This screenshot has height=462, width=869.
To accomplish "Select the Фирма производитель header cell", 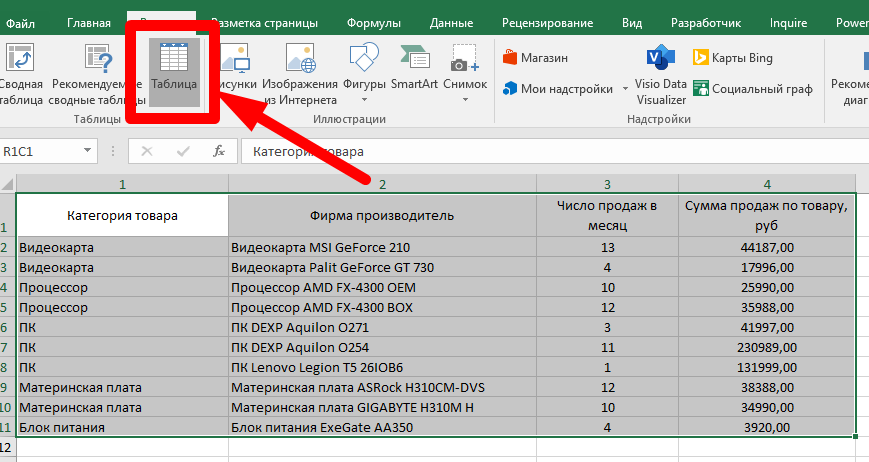I will pos(382,215).
